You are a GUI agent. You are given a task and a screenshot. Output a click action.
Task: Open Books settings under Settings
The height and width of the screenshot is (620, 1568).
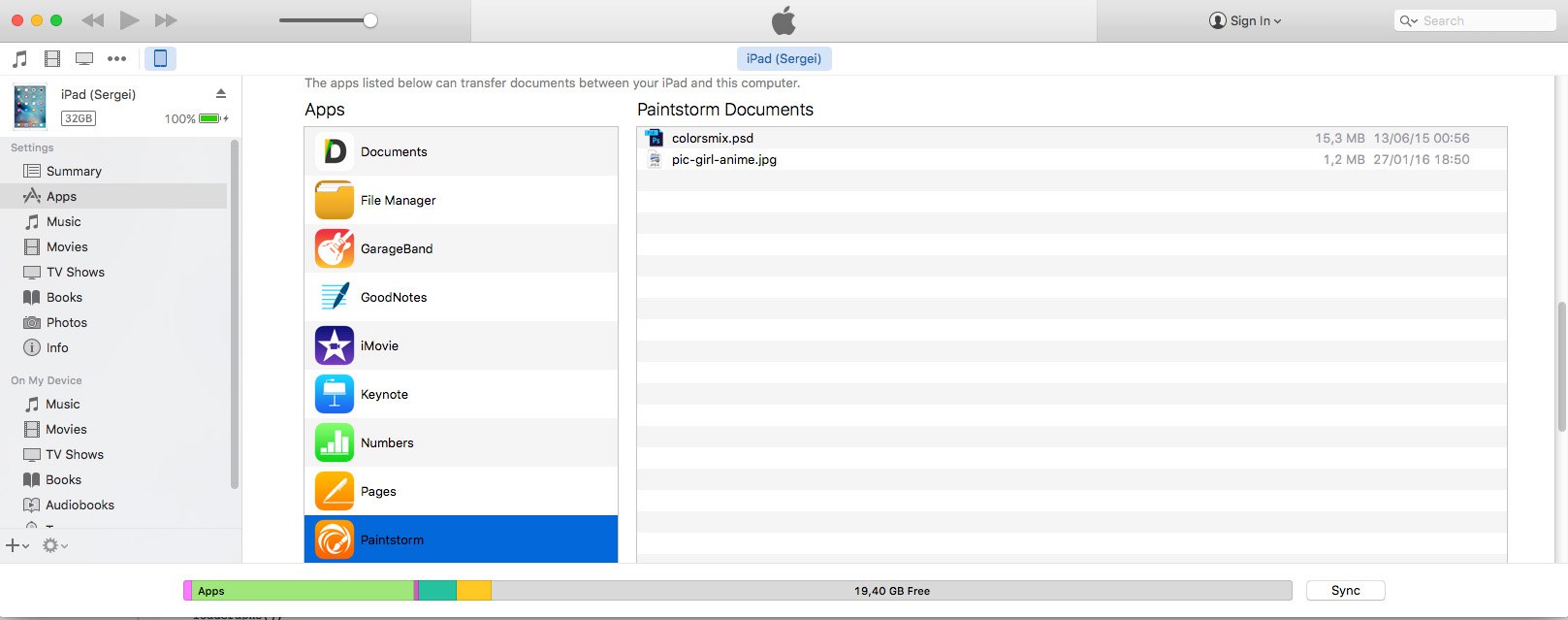[113, 297]
